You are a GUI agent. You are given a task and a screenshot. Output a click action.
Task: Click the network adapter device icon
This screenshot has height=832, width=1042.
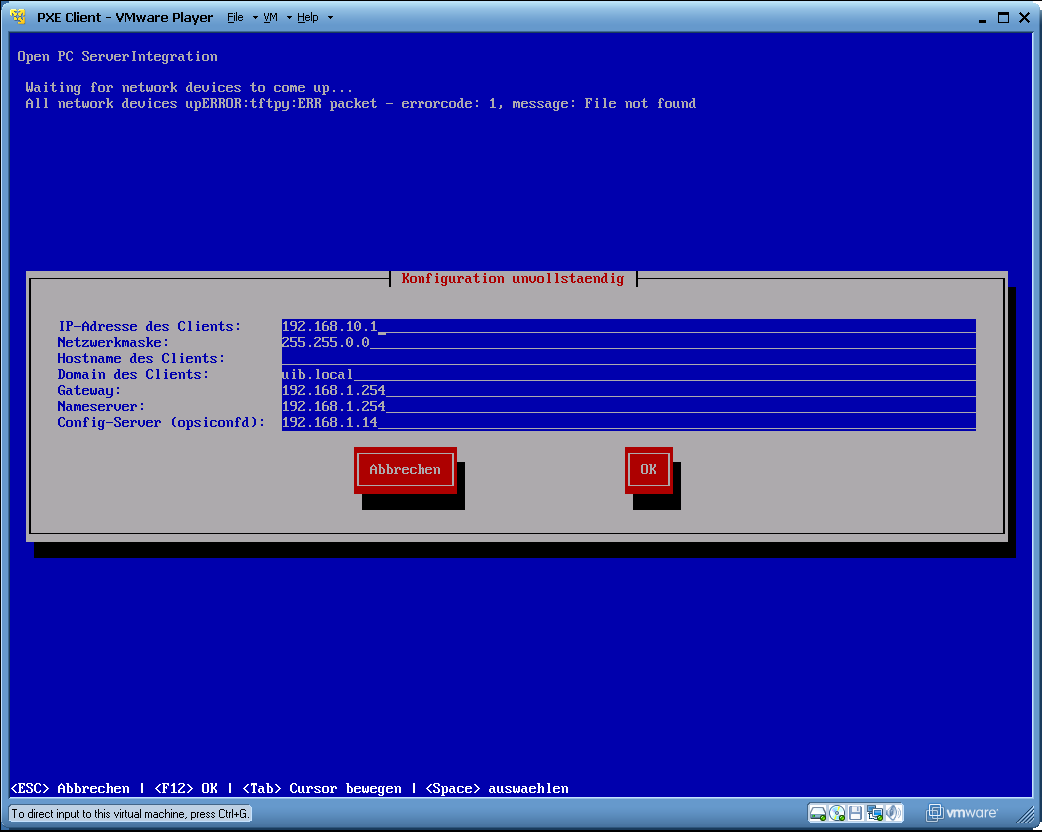point(873,812)
